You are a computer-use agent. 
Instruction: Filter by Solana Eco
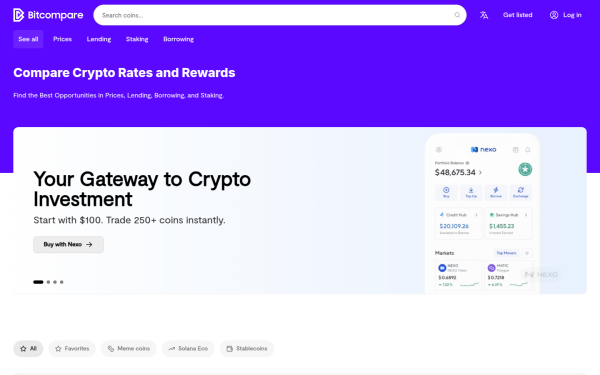pyautogui.click(x=188, y=349)
